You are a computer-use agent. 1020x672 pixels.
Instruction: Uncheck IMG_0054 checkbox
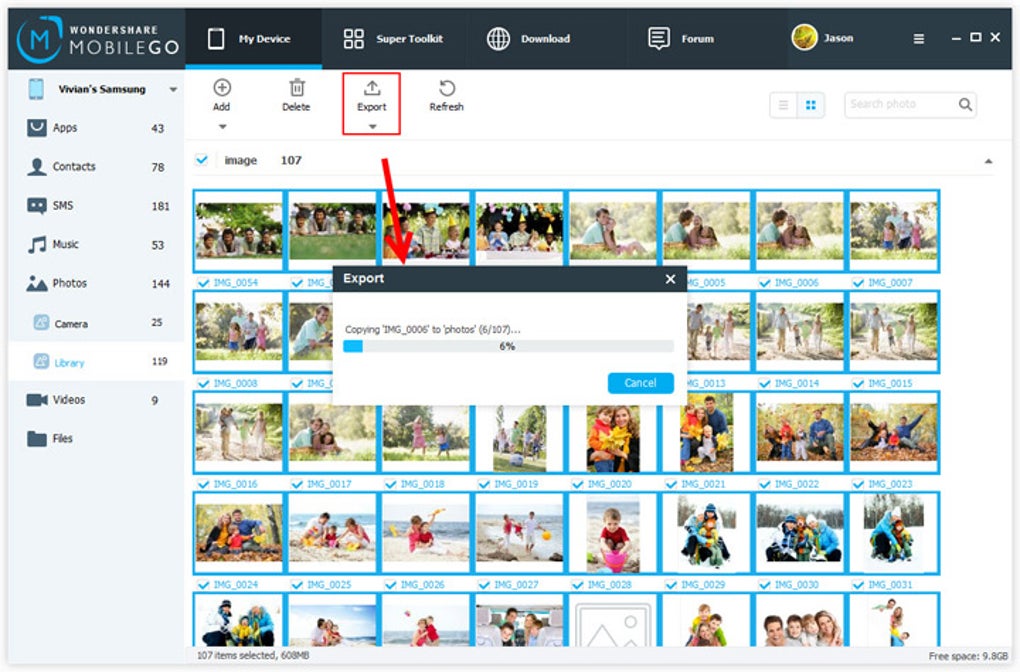(204, 283)
